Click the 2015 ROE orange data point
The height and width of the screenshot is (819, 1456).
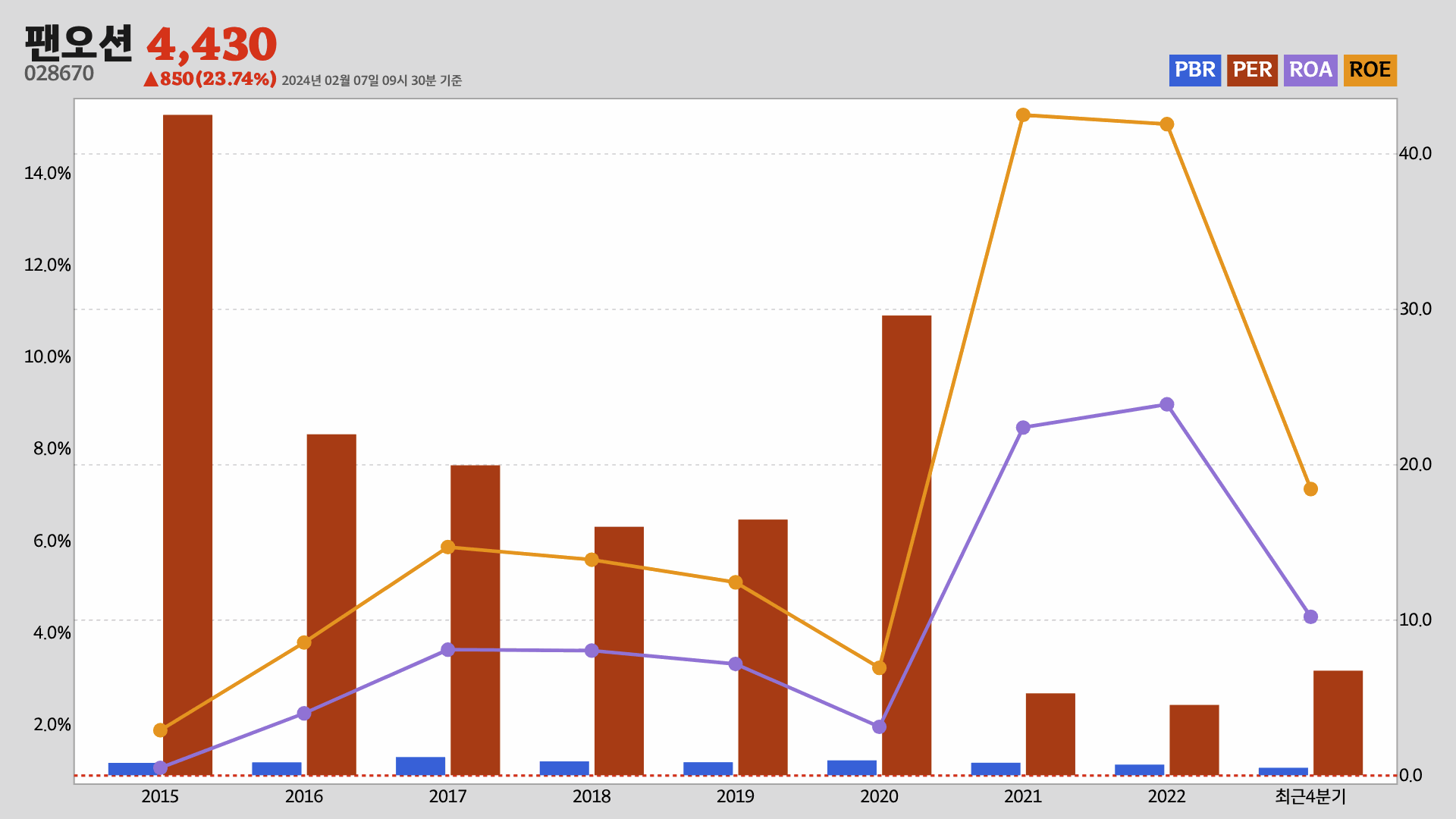[160, 730]
